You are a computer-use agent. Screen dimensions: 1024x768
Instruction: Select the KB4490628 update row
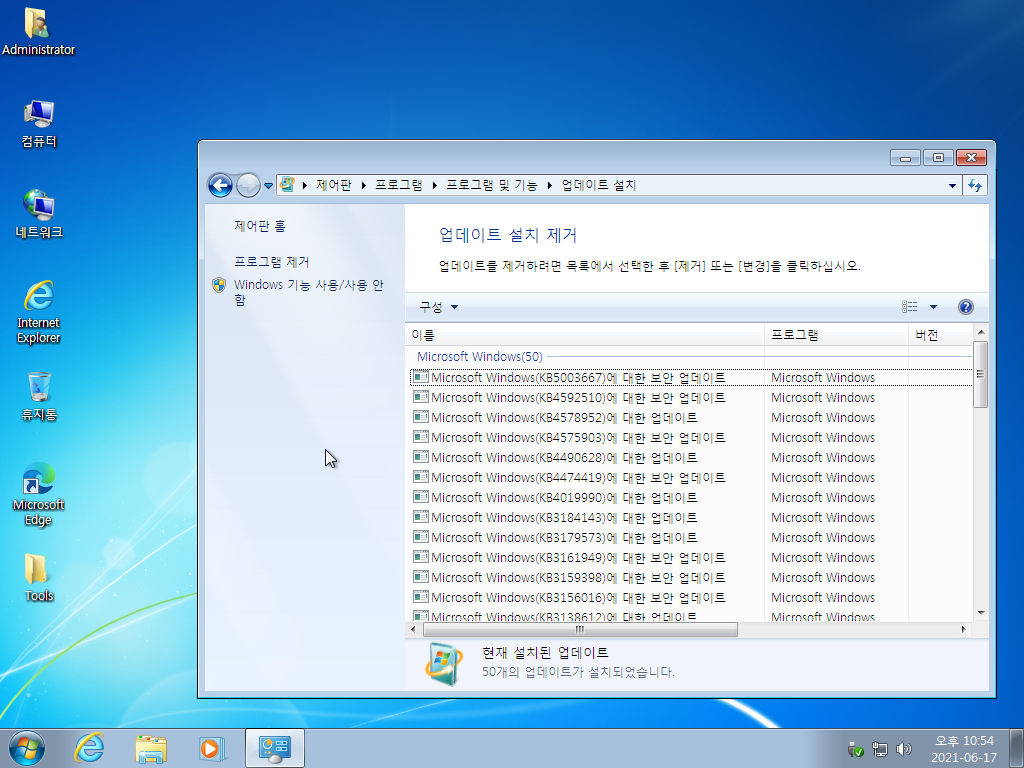coord(691,458)
